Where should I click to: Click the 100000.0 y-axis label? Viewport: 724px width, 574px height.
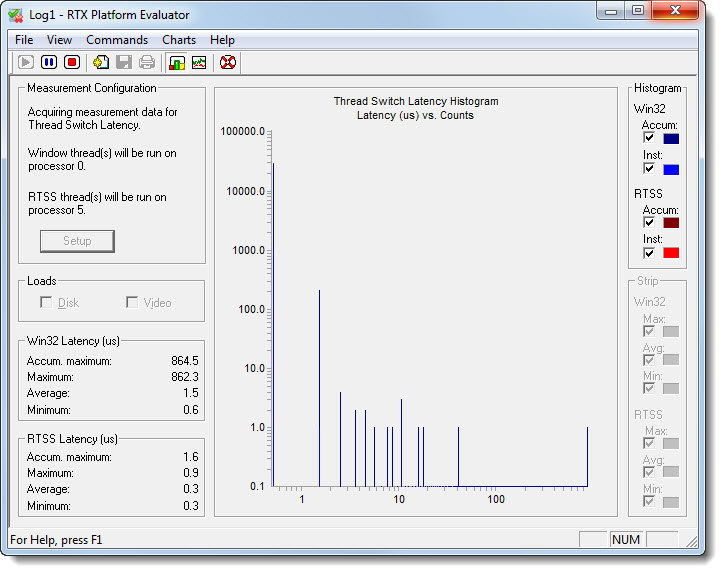242,132
